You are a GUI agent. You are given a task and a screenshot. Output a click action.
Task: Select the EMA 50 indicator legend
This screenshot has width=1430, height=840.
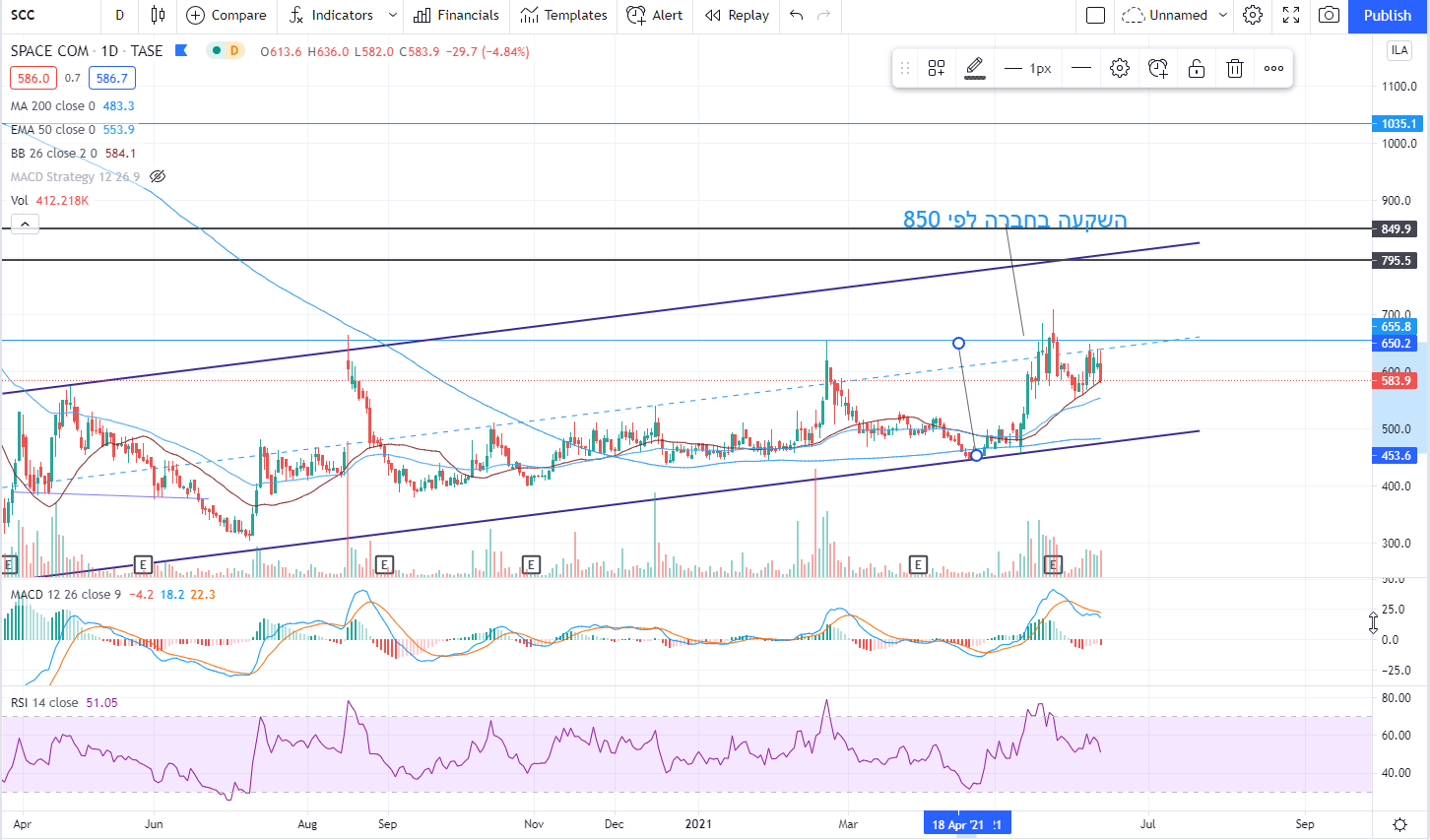(x=53, y=129)
